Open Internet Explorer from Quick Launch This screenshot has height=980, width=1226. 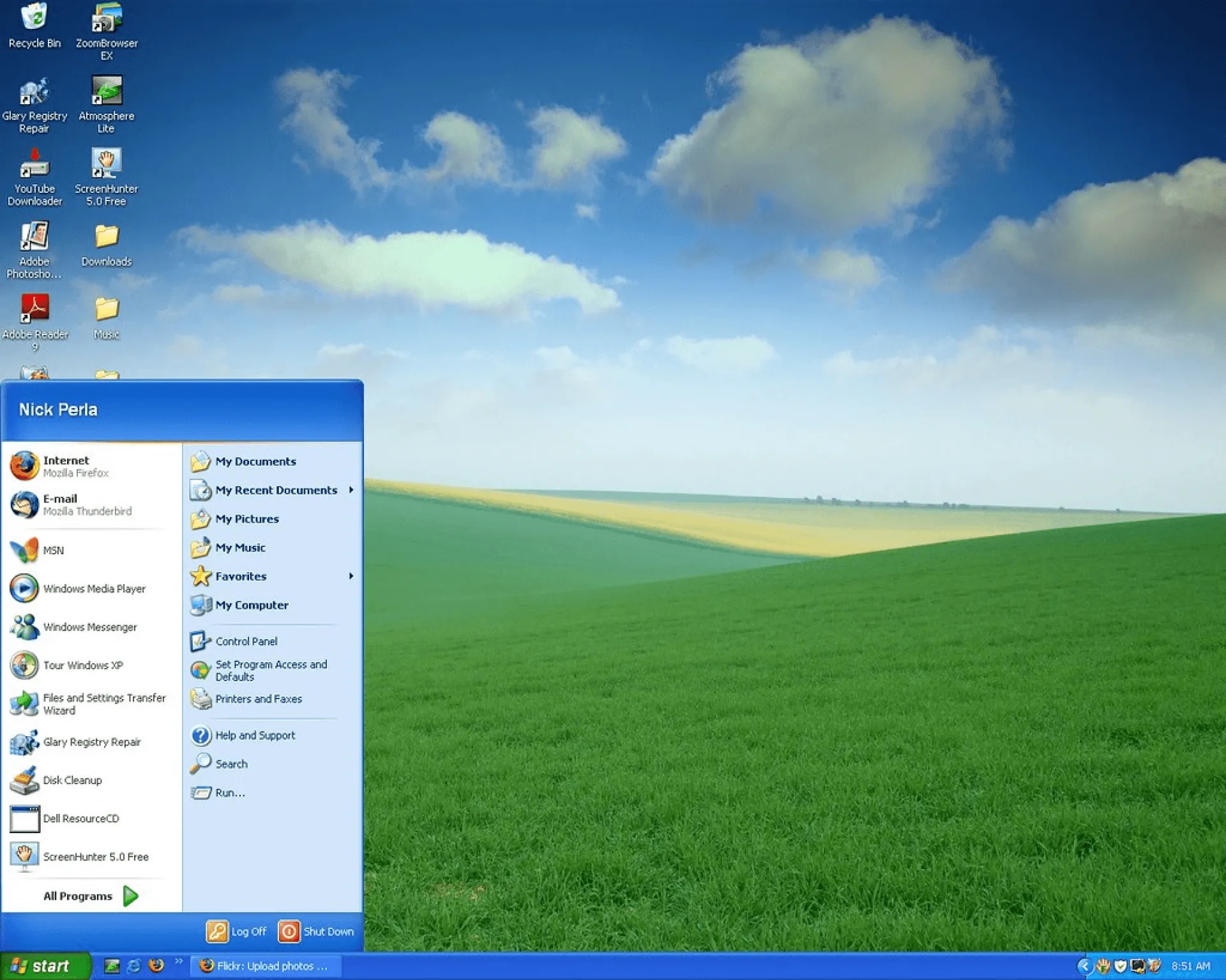click(134, 966)
